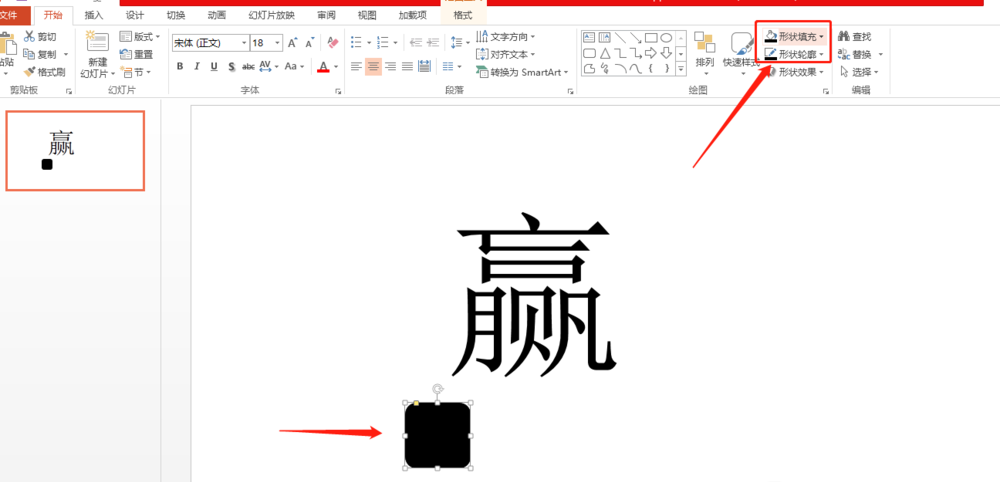Viewport: 1000px width, 482px height.
Task: Toggle strikethrough abc formatting
Action: (x=248, y=66)
